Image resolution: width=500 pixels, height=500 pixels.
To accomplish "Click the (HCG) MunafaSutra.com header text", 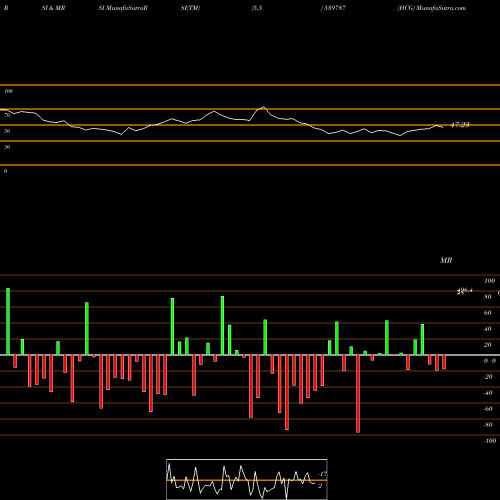I will [x=431, y=8].
